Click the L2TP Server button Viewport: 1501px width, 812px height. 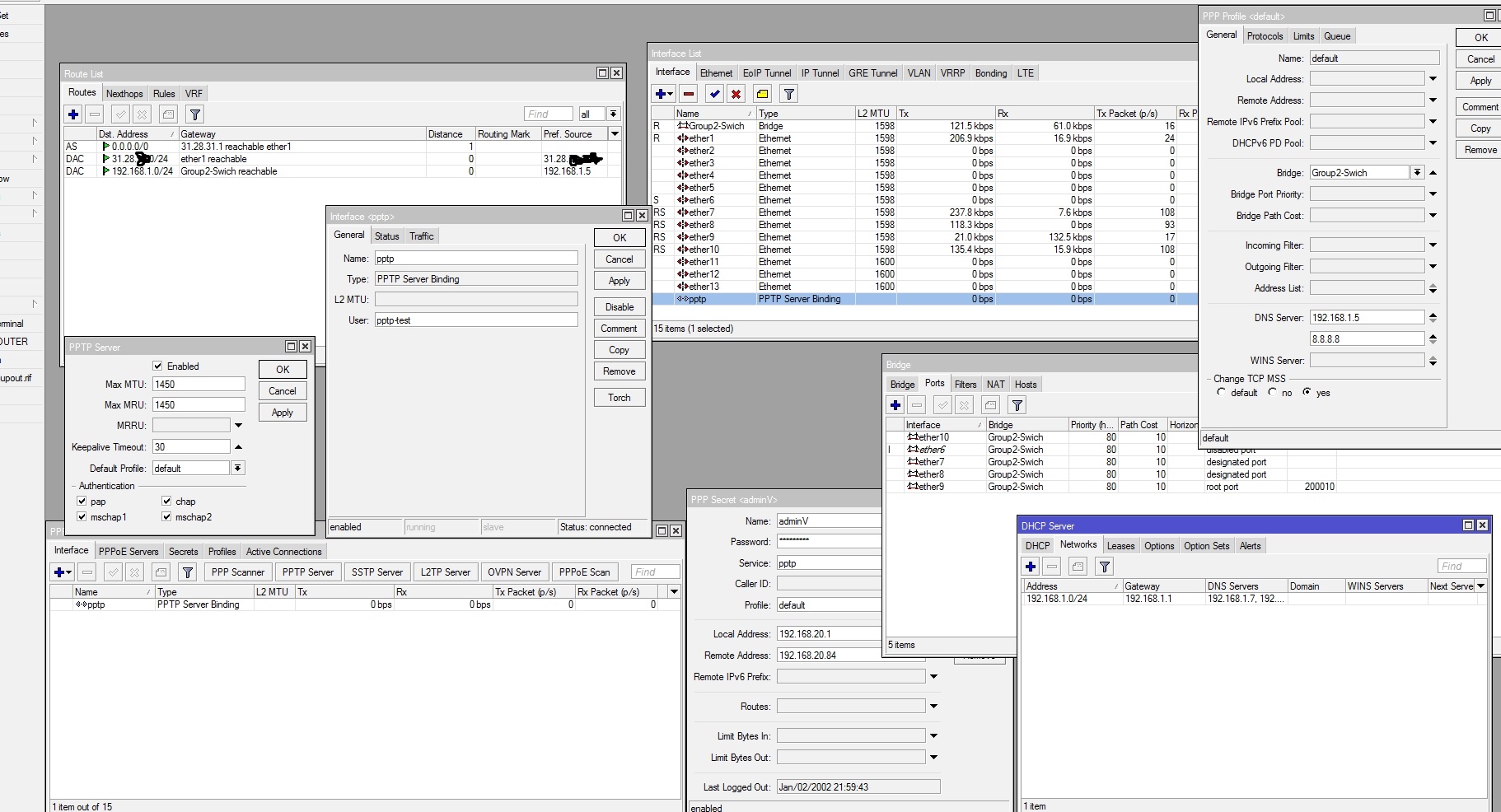(445, 572)
